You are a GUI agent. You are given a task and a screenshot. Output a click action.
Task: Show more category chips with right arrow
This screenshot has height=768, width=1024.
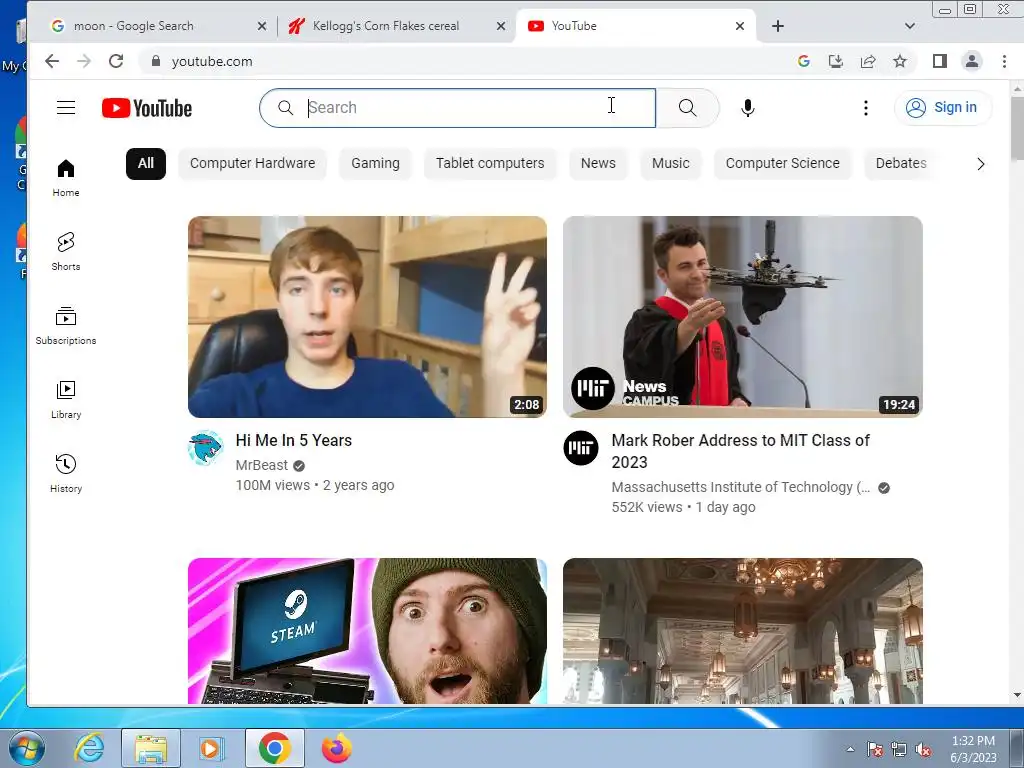coord(980,164)
